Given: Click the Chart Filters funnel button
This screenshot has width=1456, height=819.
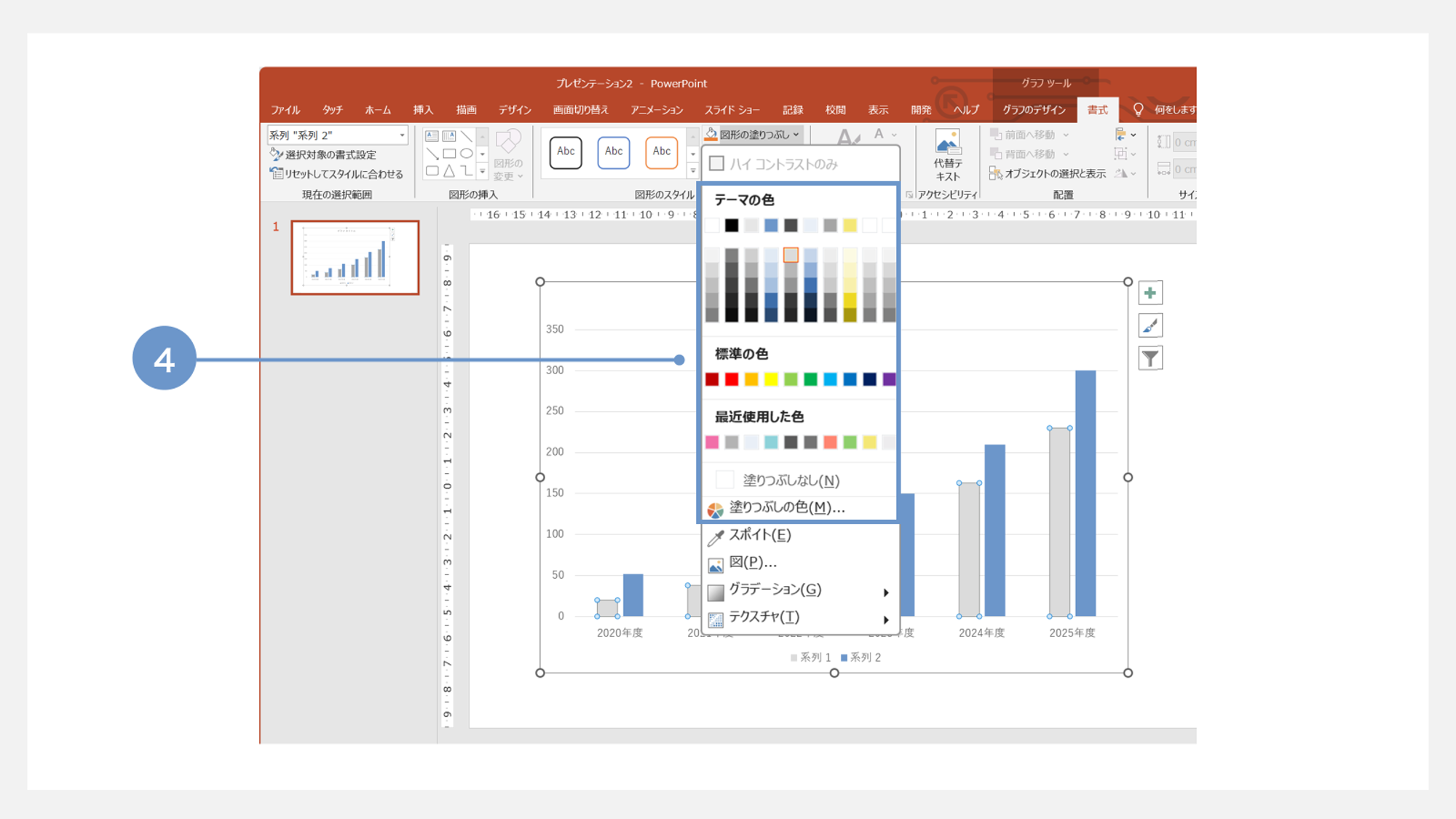Looking at the screenshot, I should 1150,358.
